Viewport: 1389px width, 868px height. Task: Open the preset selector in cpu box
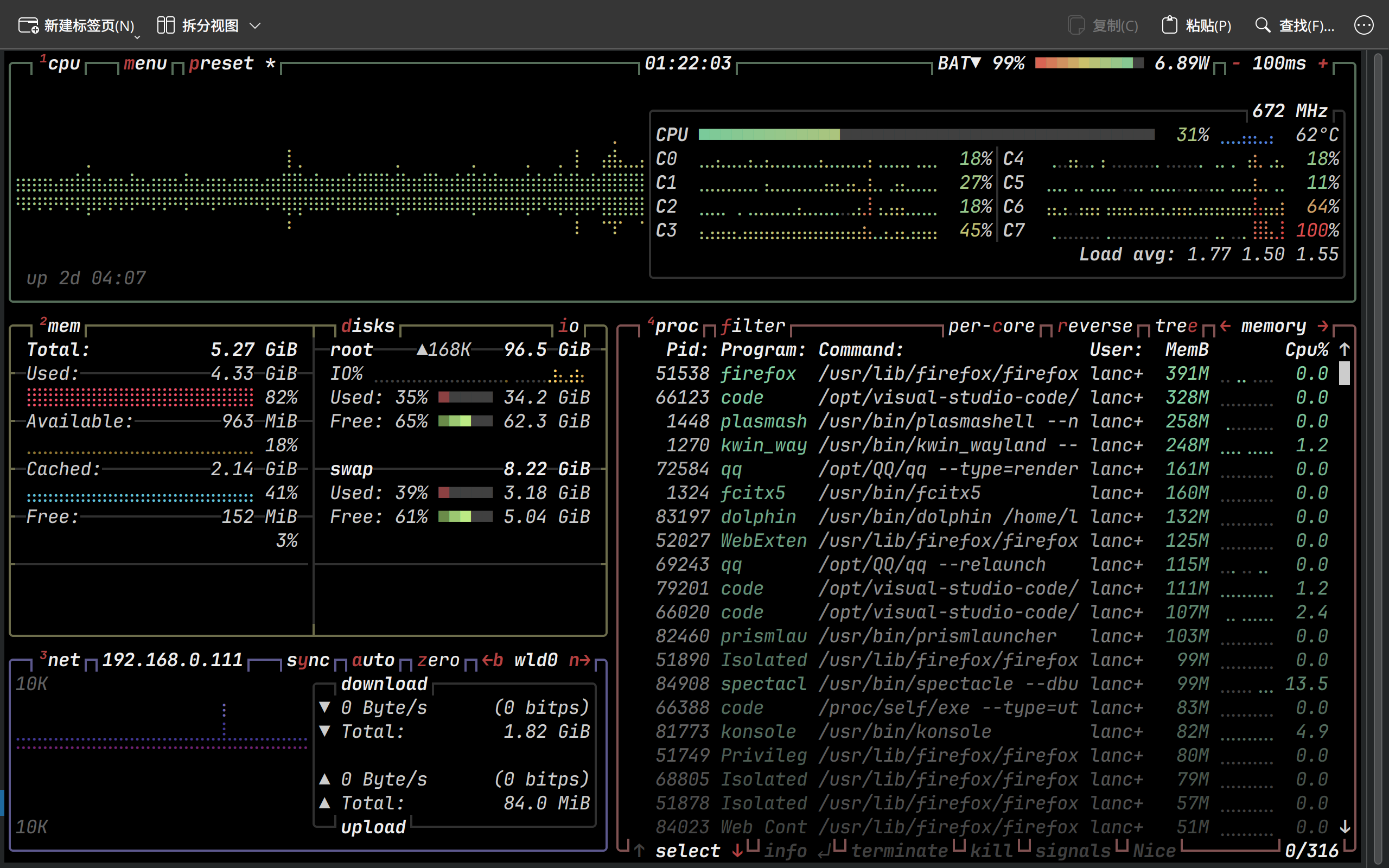221,63
